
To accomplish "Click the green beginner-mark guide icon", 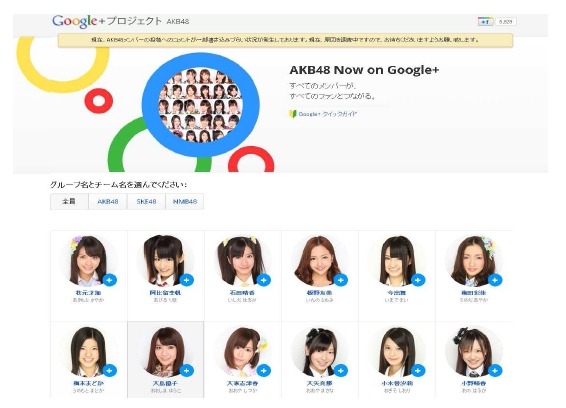I will (x=292, y=114).
